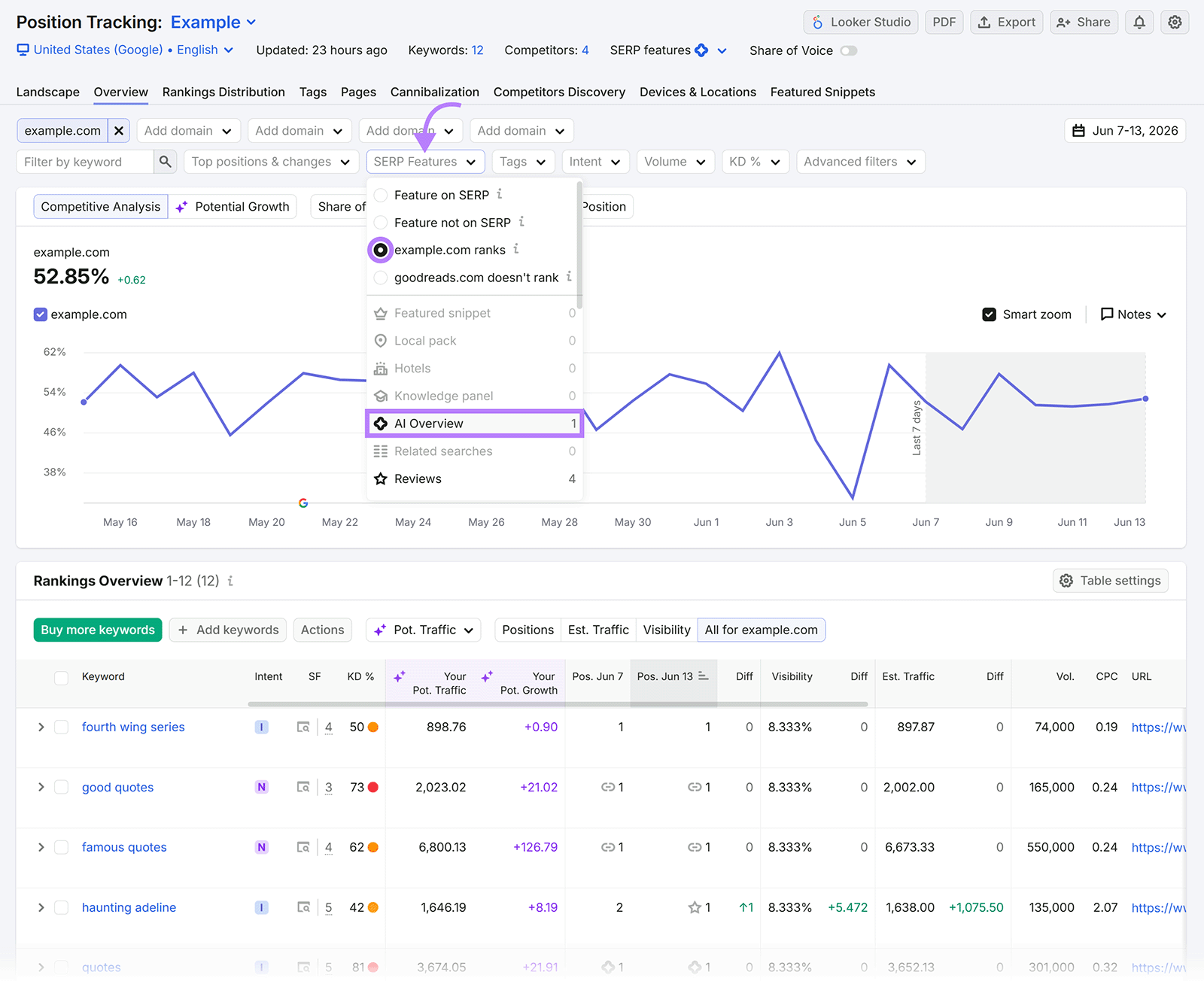Toggle Share of Voice switch
This screenshot has width=1204, height=984.
(x=849, y=50)
